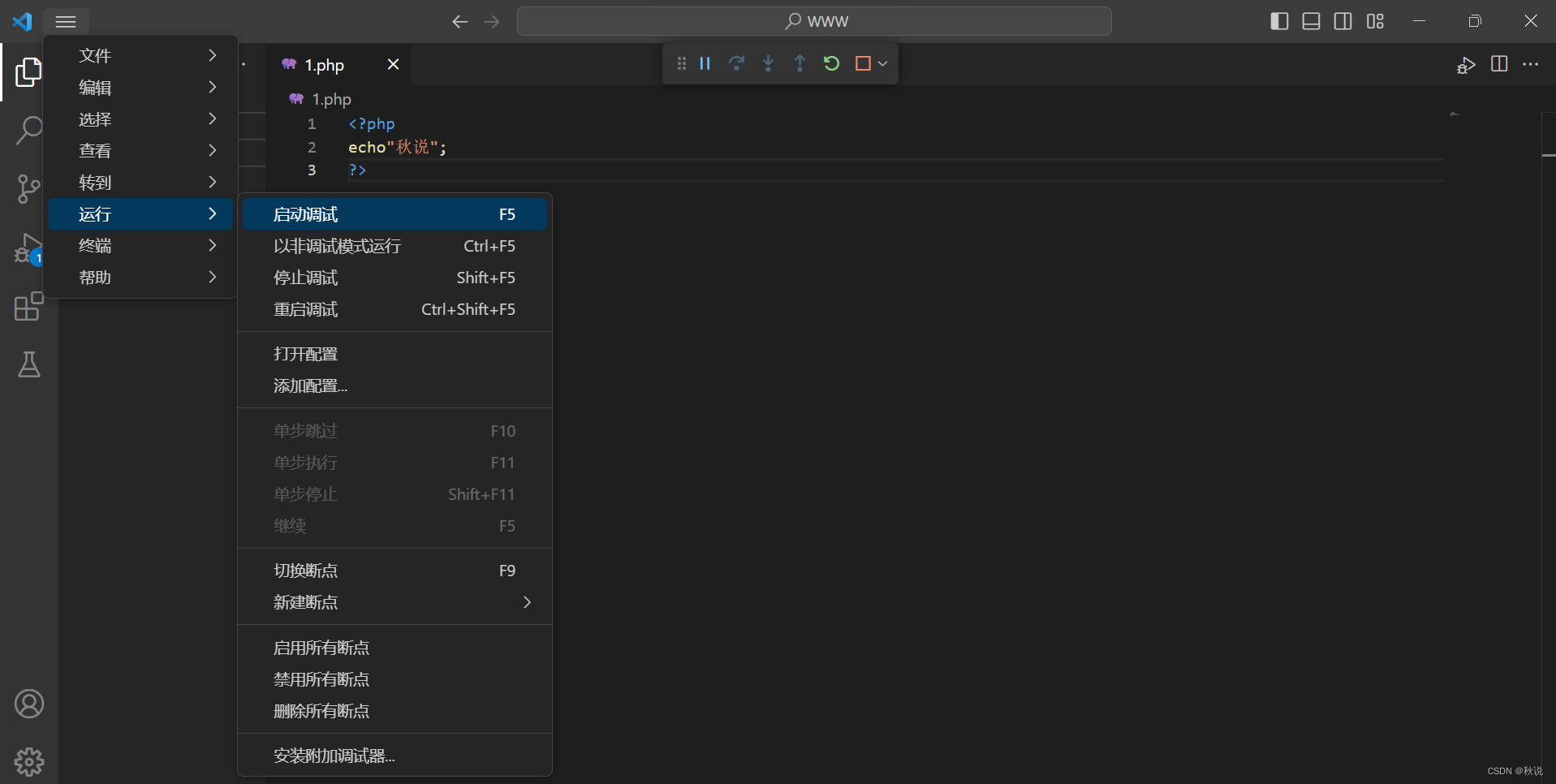Click line number 2 in the gutter

tap(312, 147)
